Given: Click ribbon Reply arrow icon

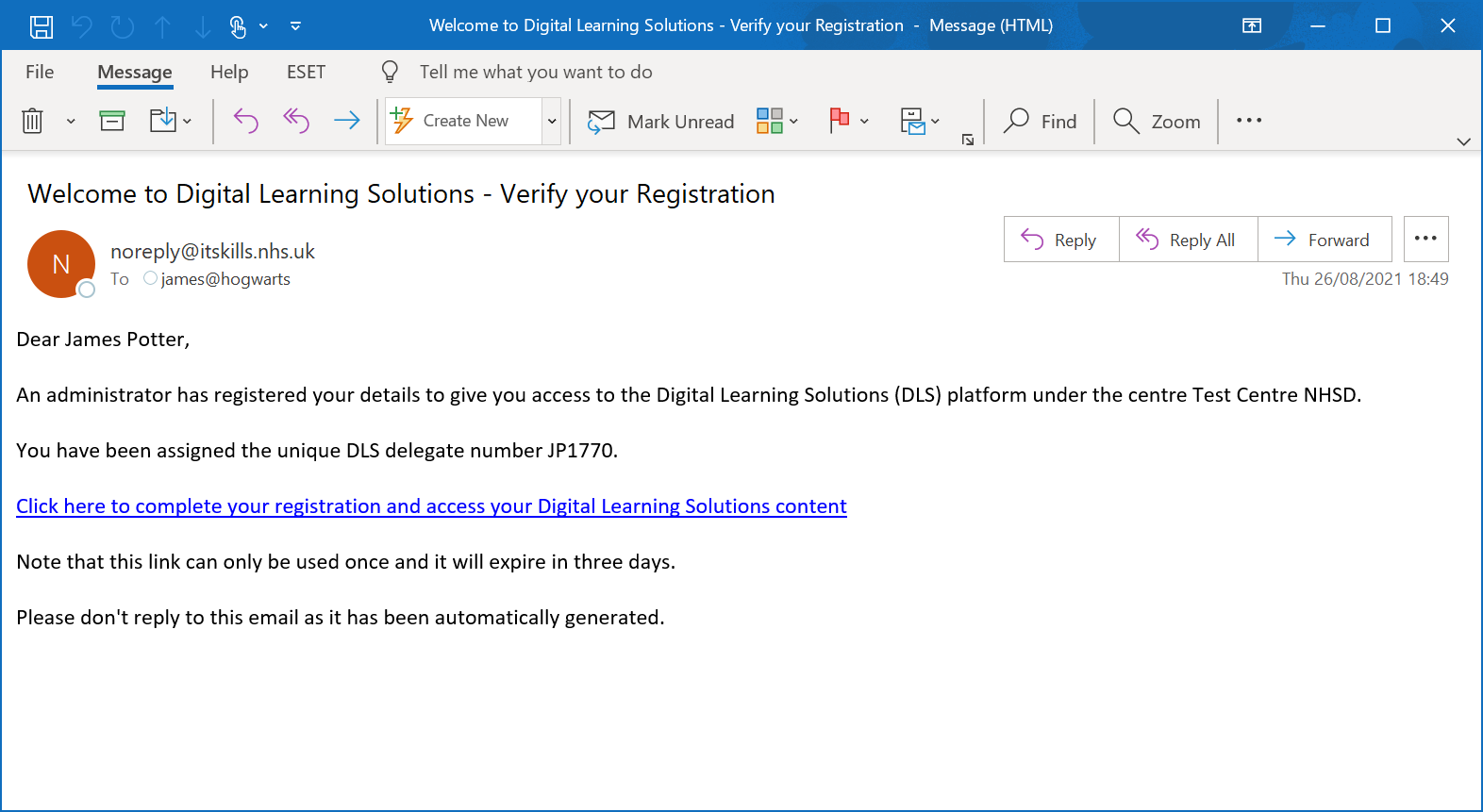Looking at the screenshot, I should pos(246,121).
